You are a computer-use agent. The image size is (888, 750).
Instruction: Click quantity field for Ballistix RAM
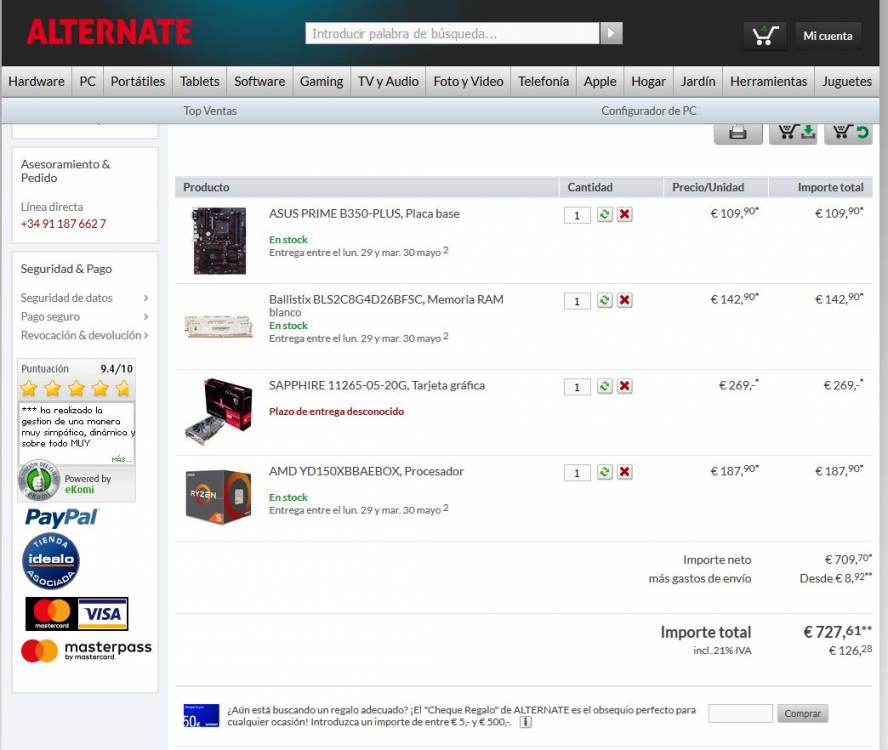pos(577,301)
